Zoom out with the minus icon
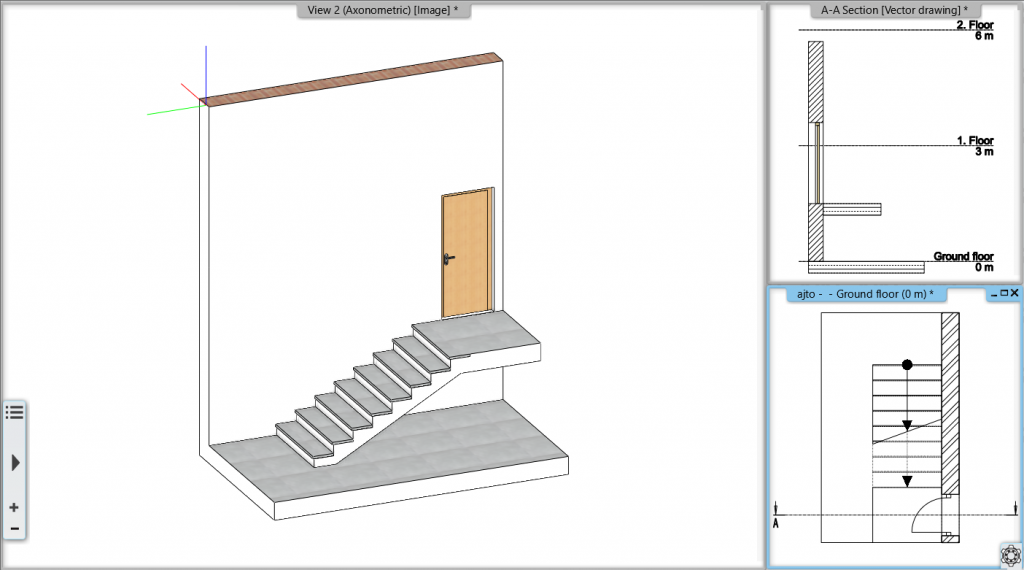This screenshot has height=570, width=1024. pos(14,528)
